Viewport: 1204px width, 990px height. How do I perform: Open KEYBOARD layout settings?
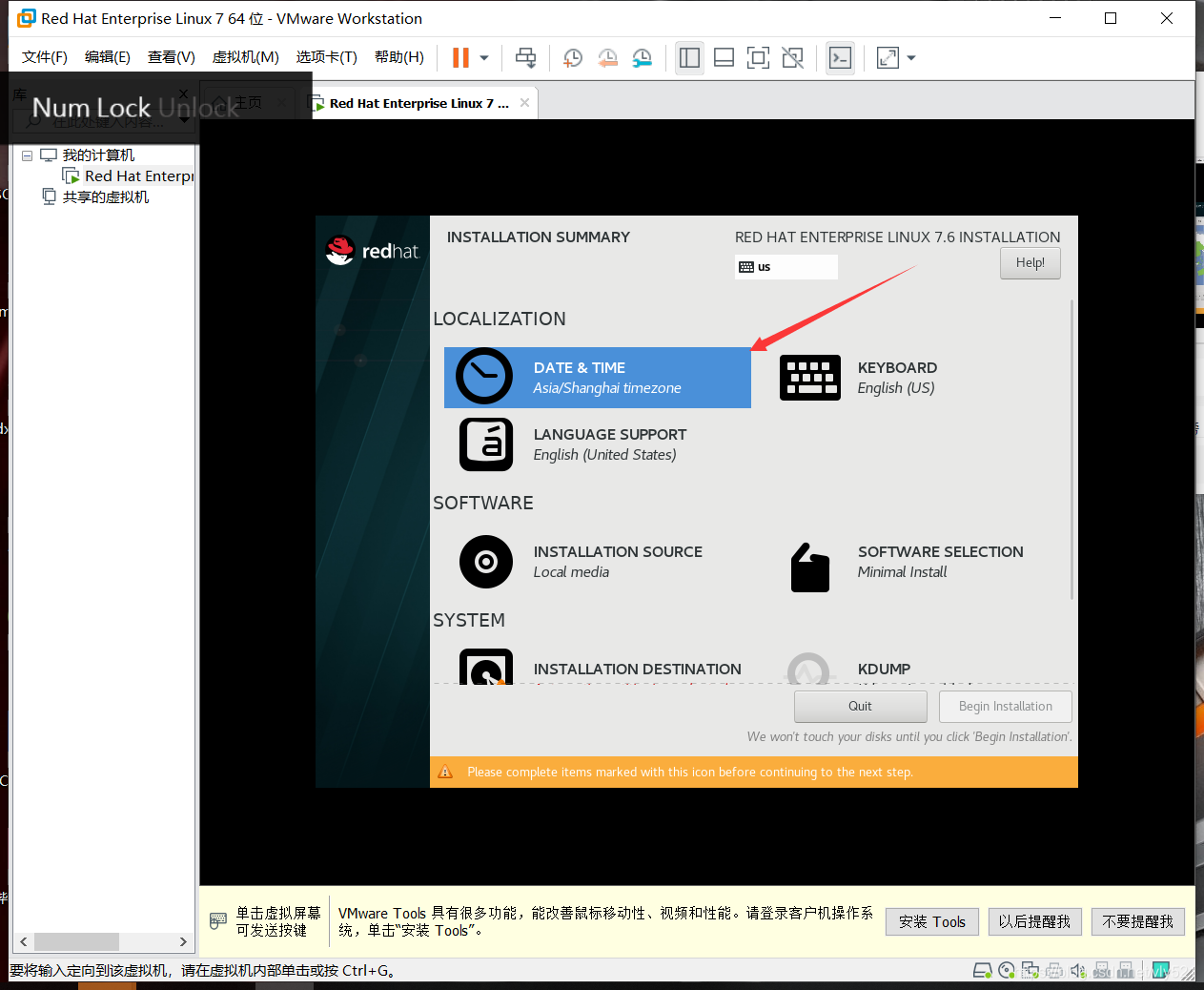tap(858, 378)
